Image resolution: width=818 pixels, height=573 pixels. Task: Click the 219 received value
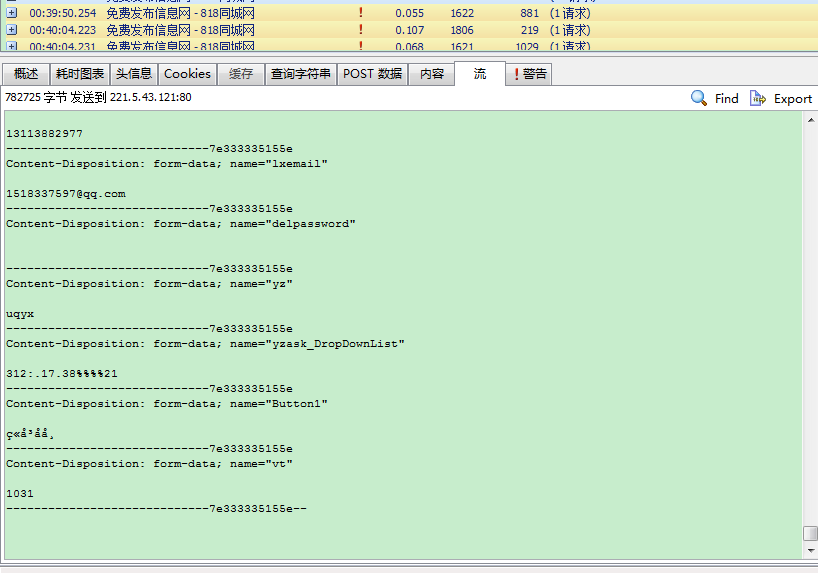[530, 30]
